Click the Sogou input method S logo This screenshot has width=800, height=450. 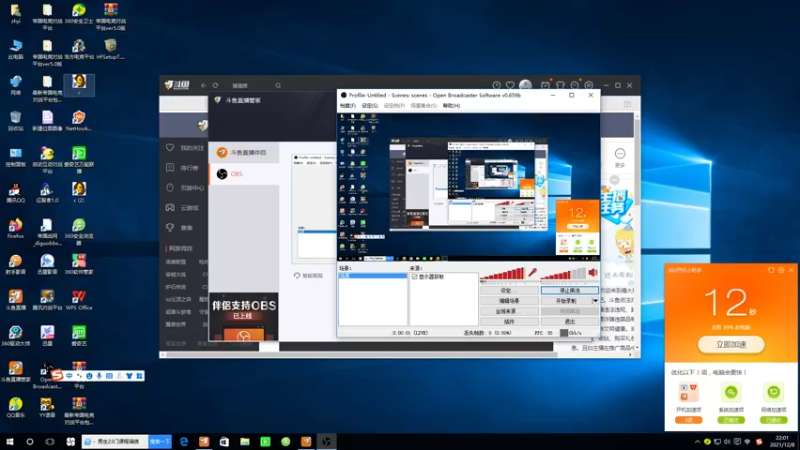click(57, 376)
